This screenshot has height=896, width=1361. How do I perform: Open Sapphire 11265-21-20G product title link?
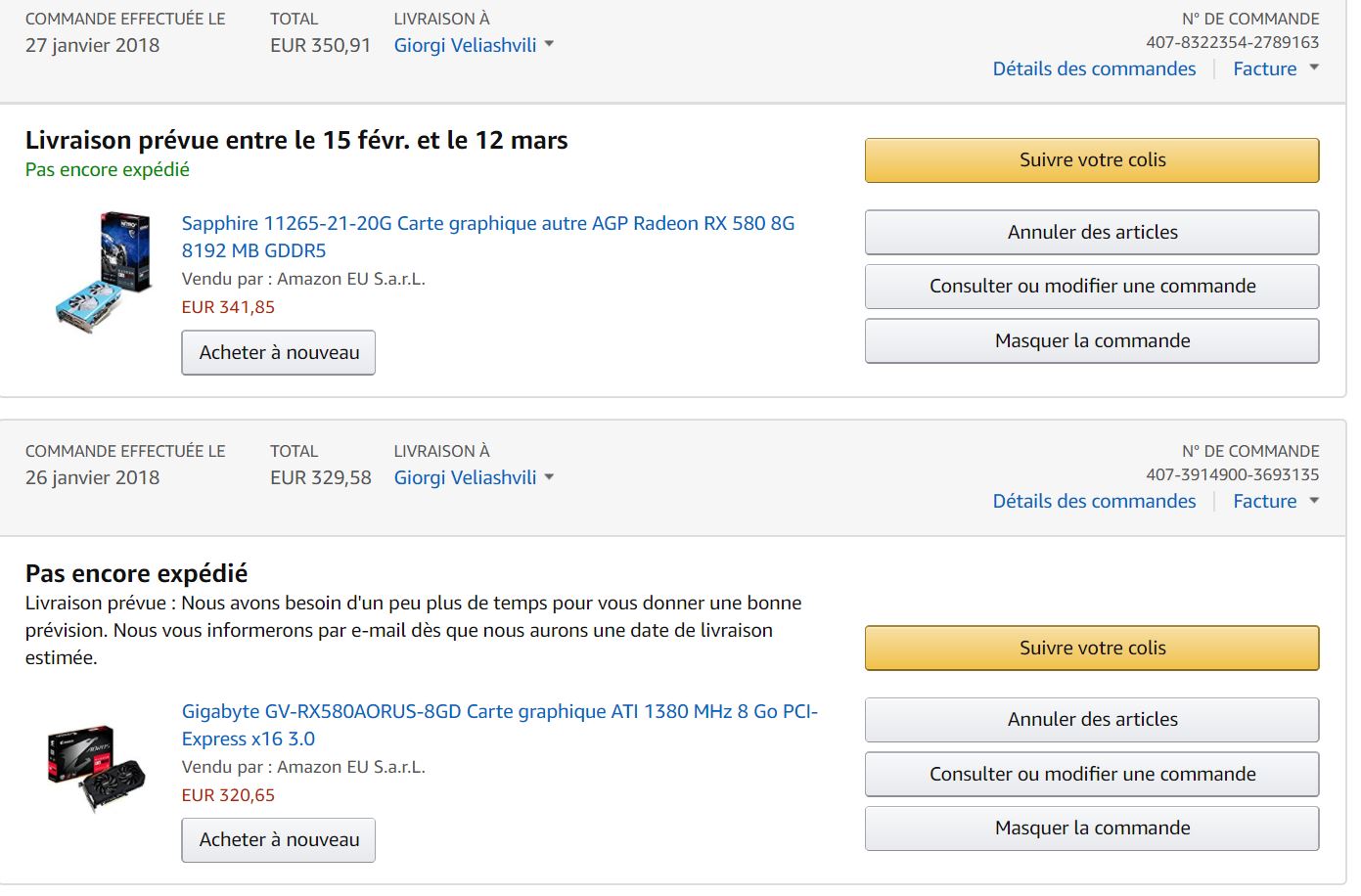(x=487, y=224)
